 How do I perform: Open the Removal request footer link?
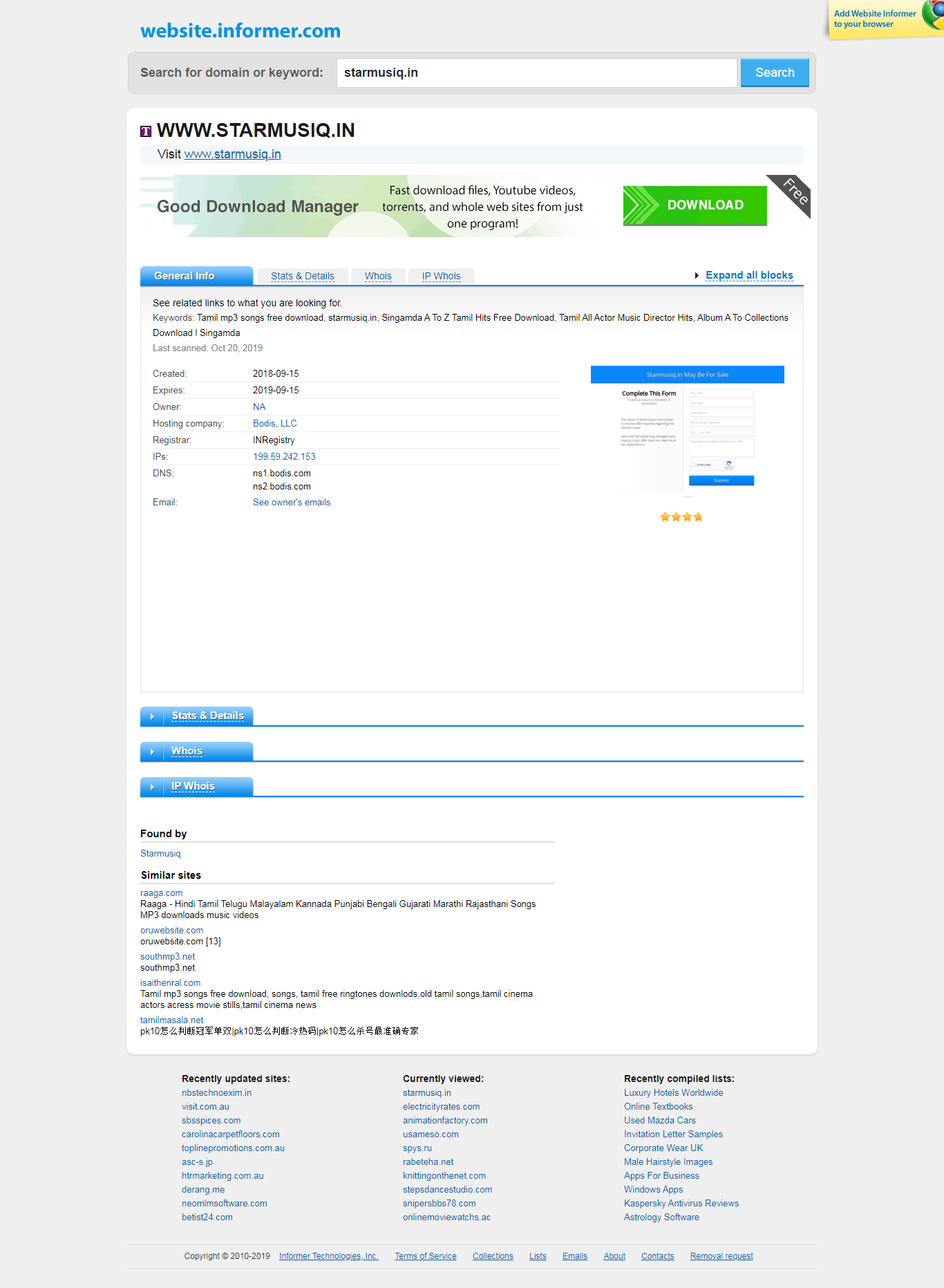tap(721, 1256)
